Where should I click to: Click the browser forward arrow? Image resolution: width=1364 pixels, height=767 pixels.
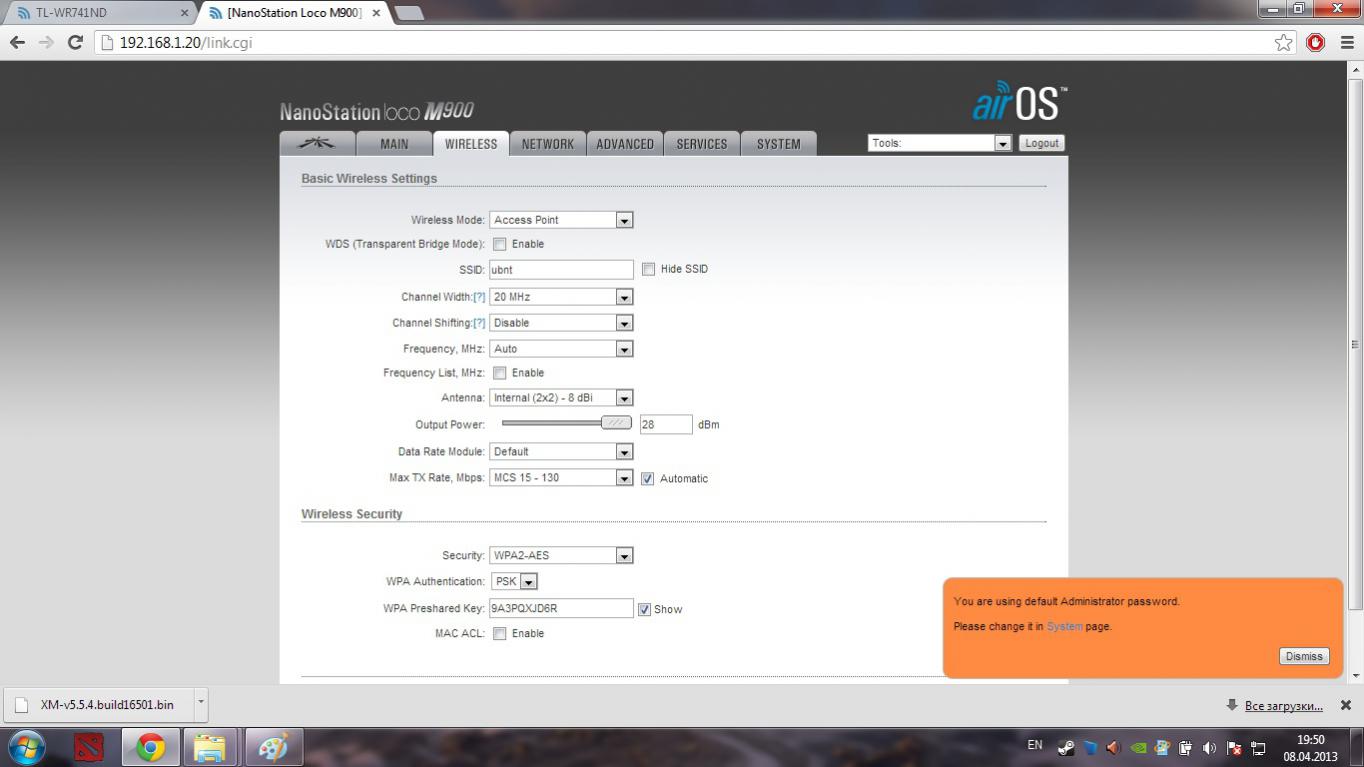(x=46, y=42)
